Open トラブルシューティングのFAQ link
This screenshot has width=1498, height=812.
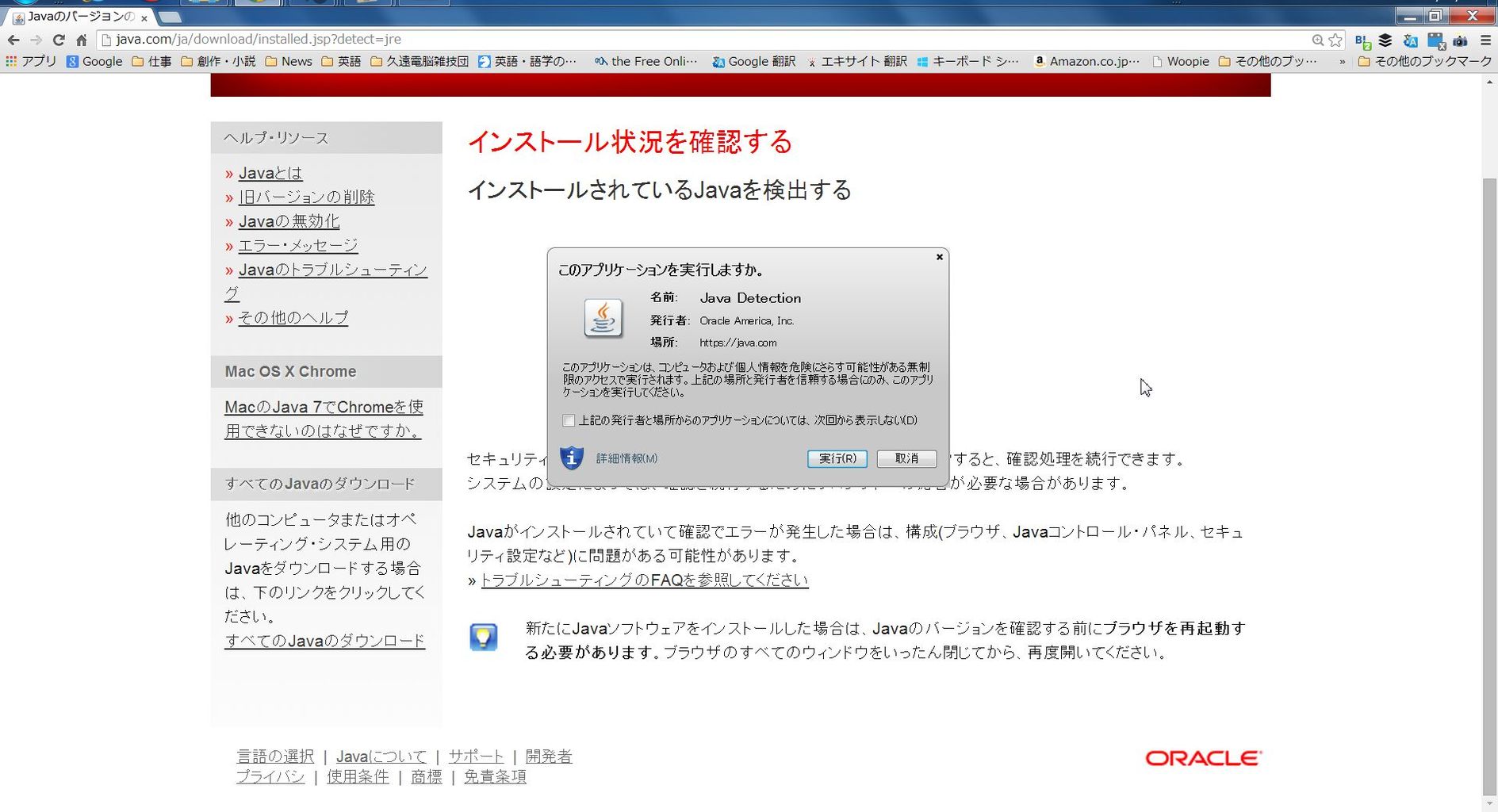(644, 580)
